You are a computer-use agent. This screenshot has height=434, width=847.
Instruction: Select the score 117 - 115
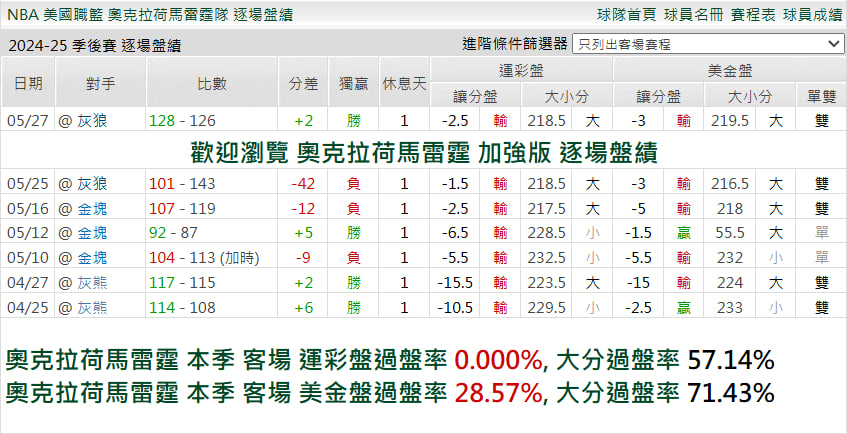[182, 283]
